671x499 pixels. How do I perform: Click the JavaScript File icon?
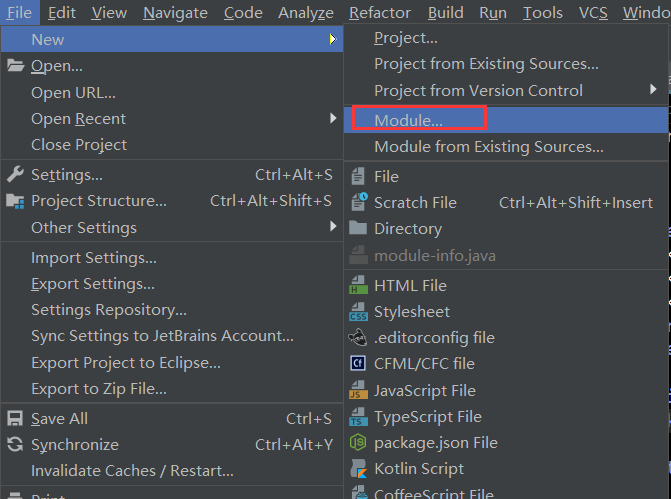[358, 391]
